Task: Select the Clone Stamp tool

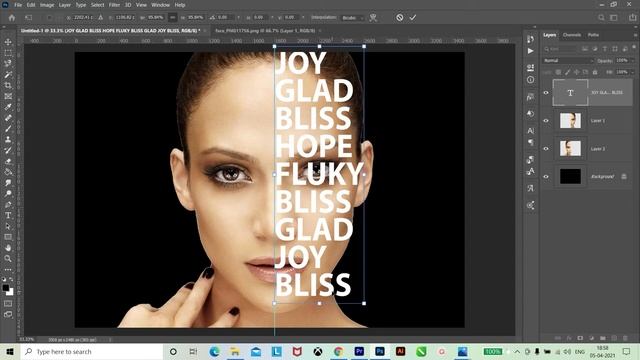Action: 8,139
